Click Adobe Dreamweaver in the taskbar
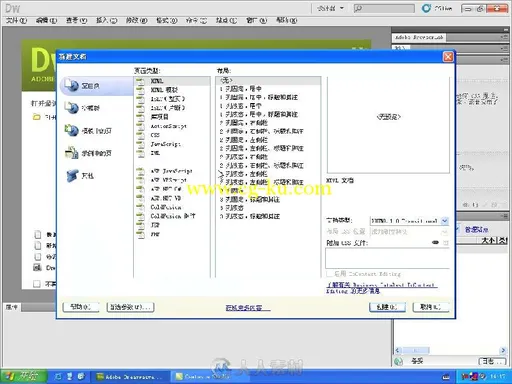512x384 pixels. point(131,377)
